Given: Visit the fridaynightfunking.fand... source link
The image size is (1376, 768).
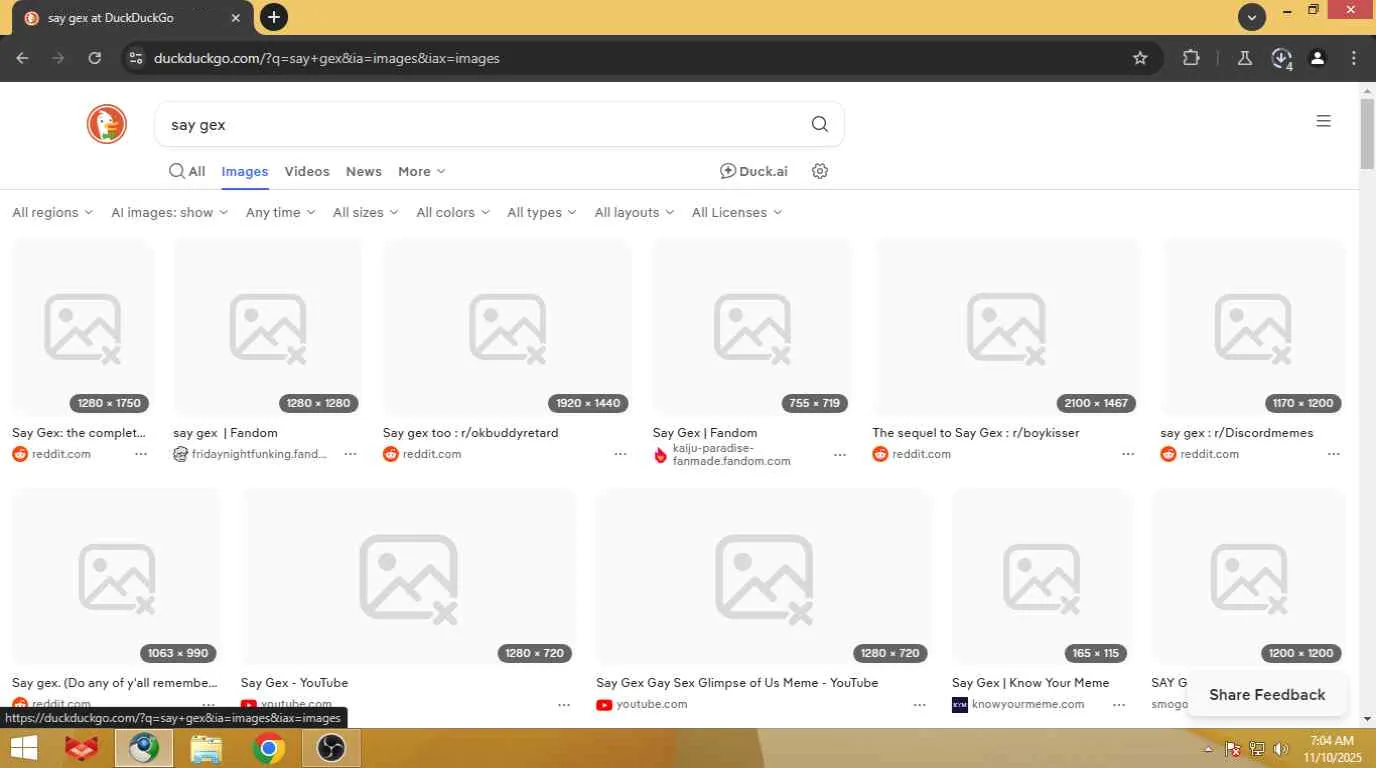Looking at the screenshot, I should (x=259, y=454).
